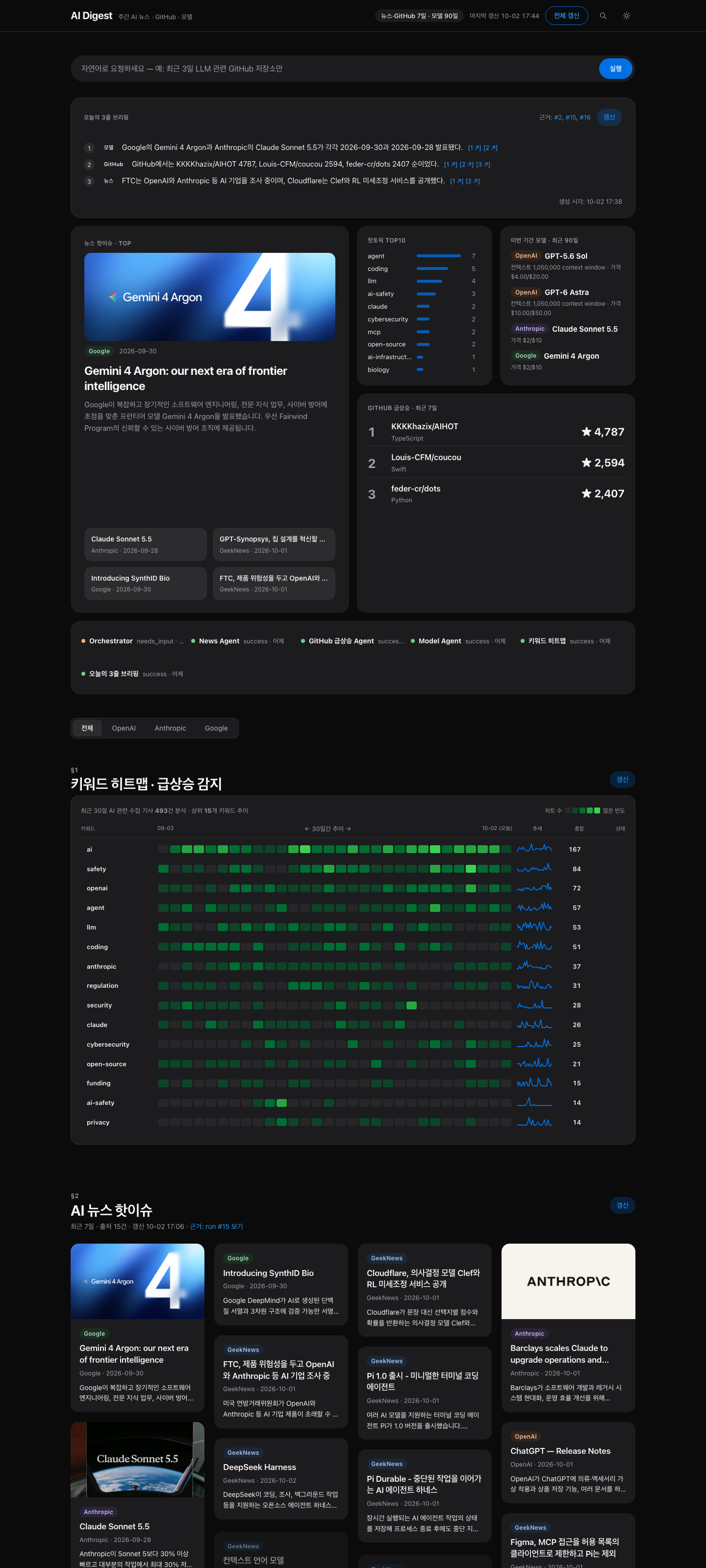Click 갱신 beside 키워드 히트맵 heading
Viewport: 706px width, 1568px height.
point(622,779)
